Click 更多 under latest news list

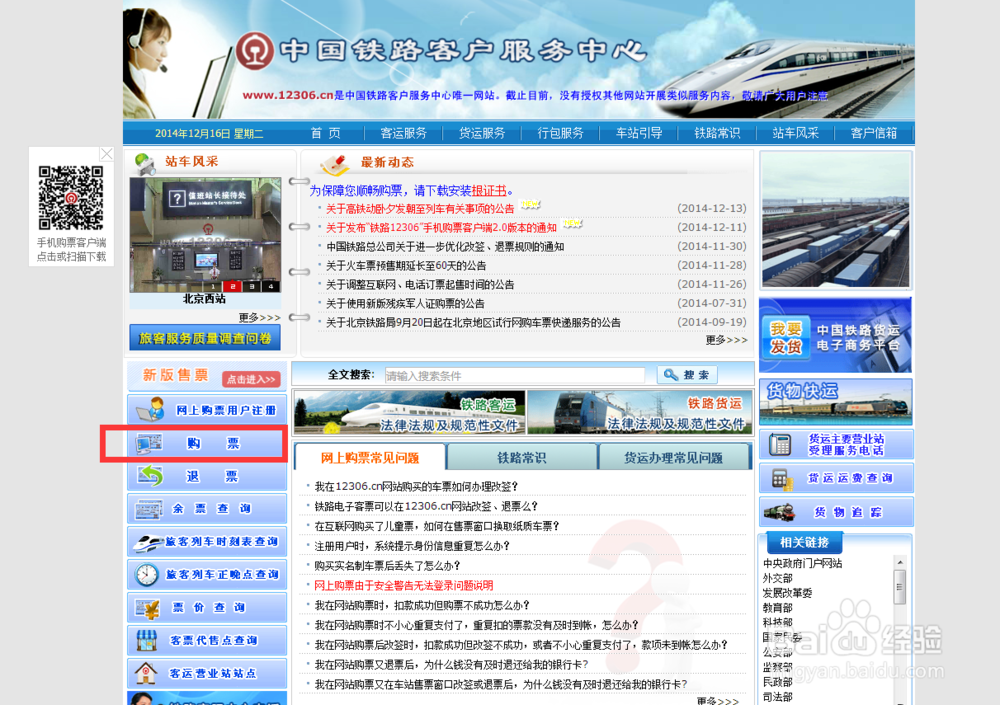[726, 340]
